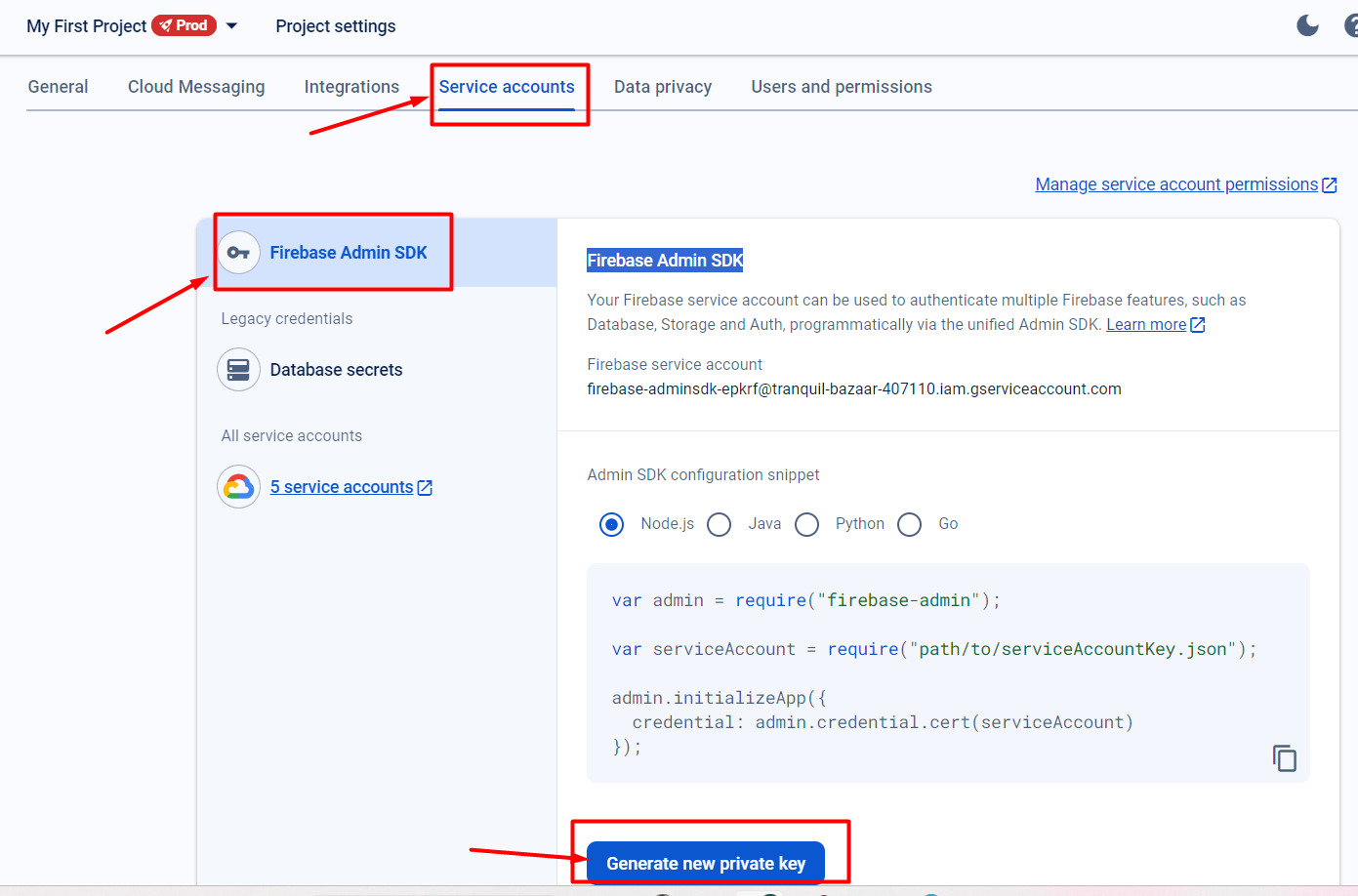Open the 5 service accounts link
The image size is (1358, 896).
coord(342,487)
